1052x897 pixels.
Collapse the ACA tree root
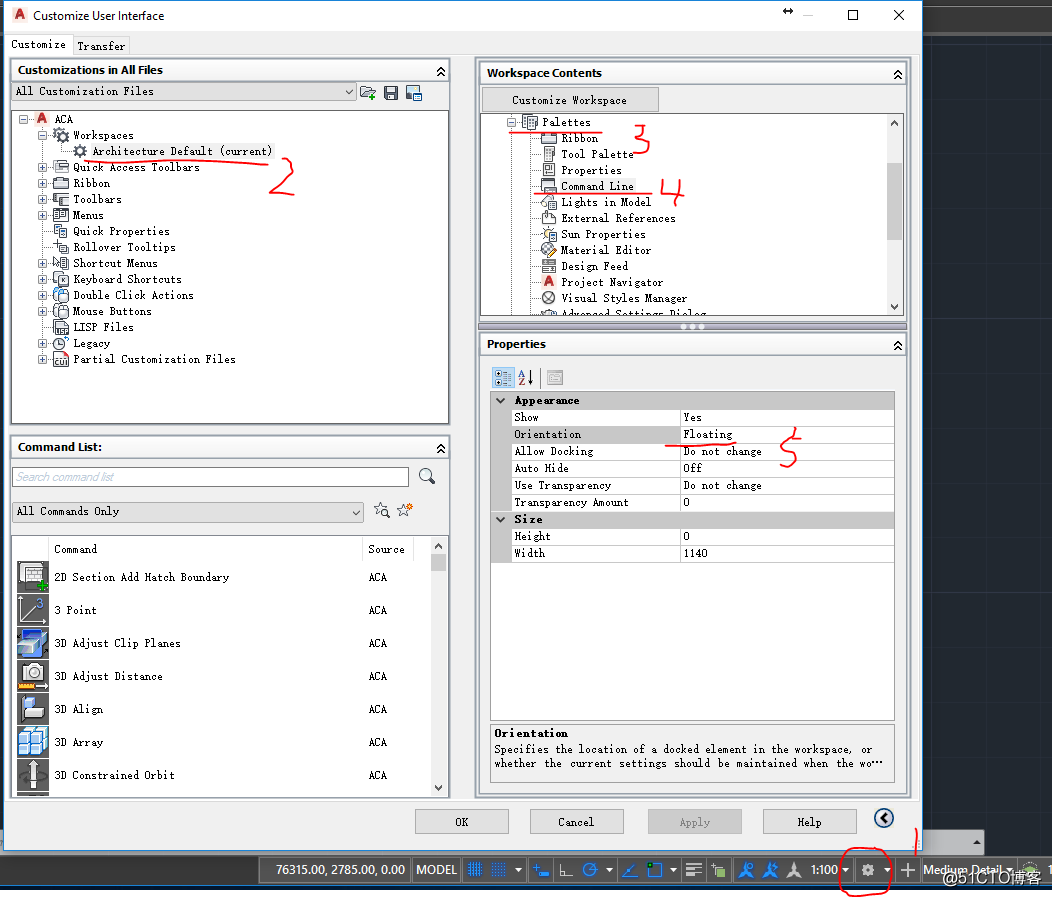(x=23, y=119)
